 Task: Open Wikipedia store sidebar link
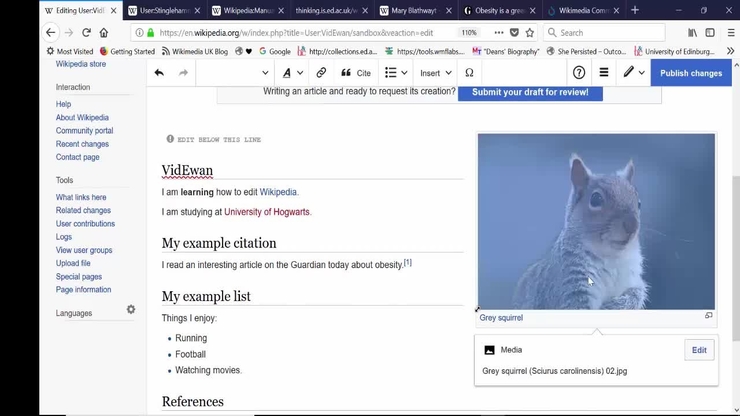click(81, 64)
